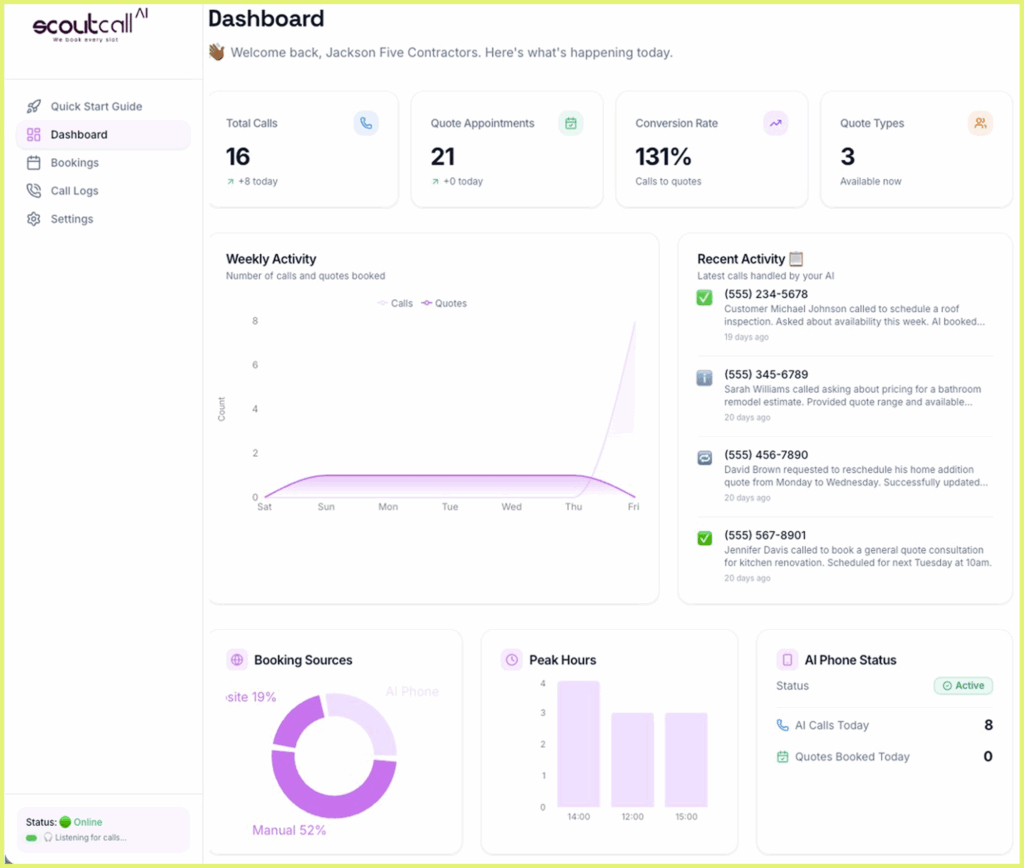This screenshot has height=868, width=1024.
Task: Click the Active status badge
Action: click(x=963, y=685)
